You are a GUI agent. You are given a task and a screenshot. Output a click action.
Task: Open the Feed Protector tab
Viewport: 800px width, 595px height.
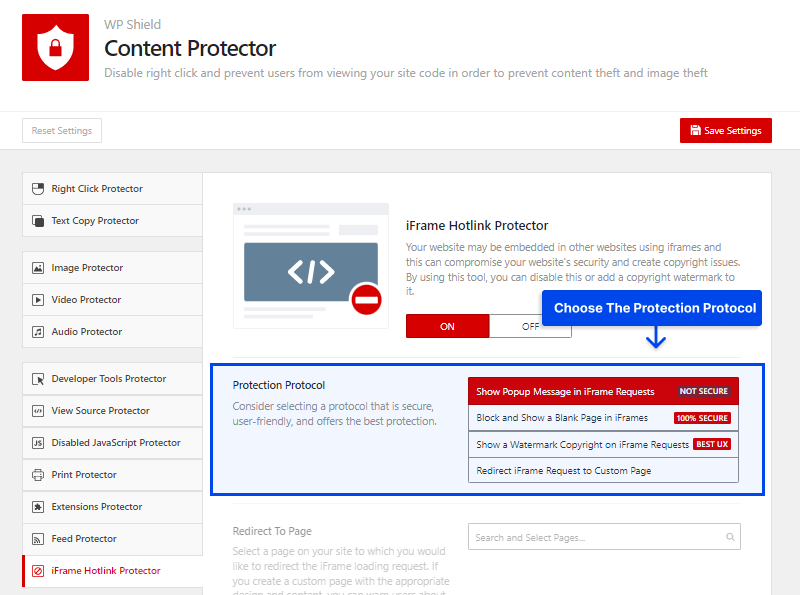pos(112,539)
